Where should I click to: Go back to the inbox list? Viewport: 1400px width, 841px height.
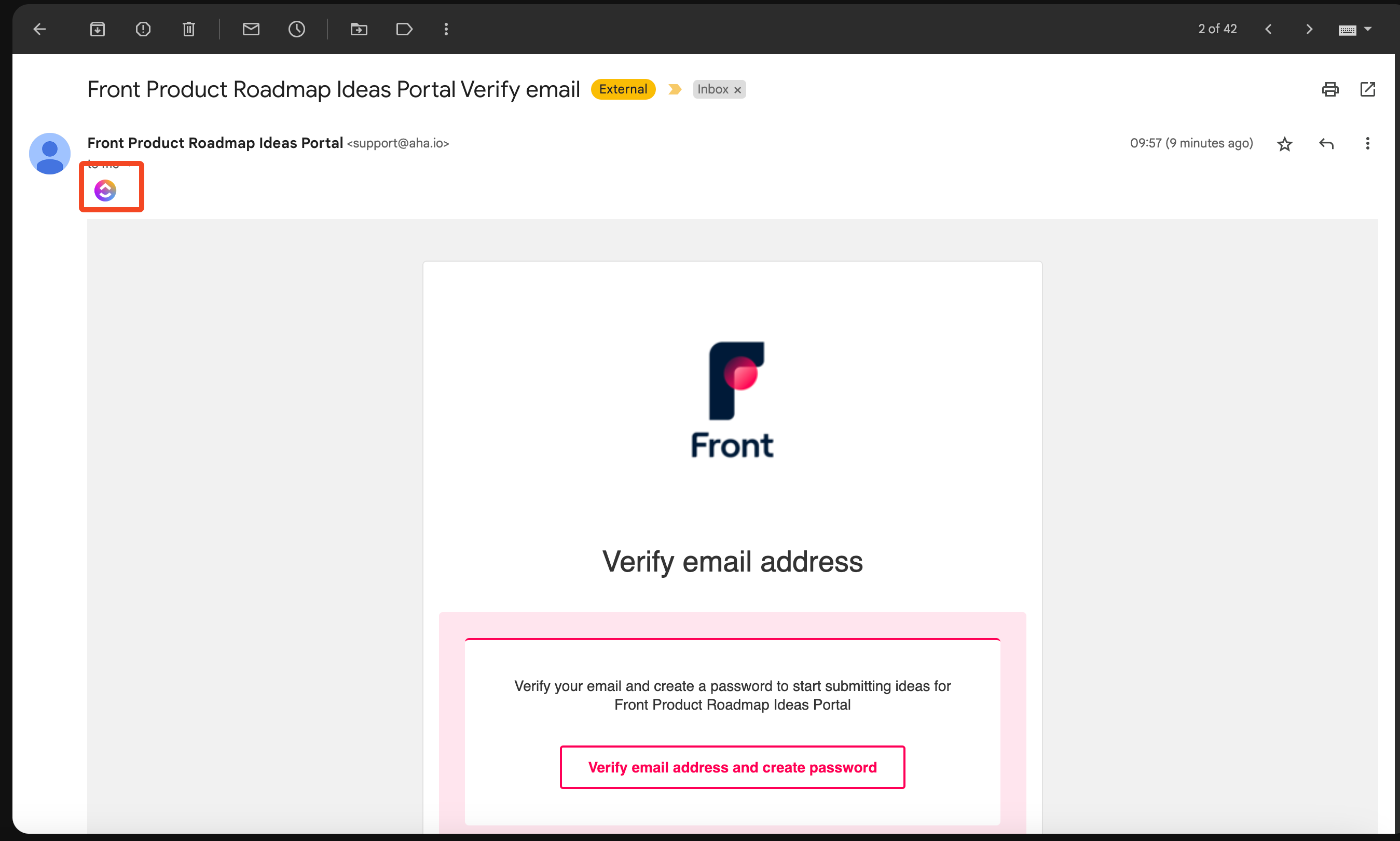[x=39, y=29]
